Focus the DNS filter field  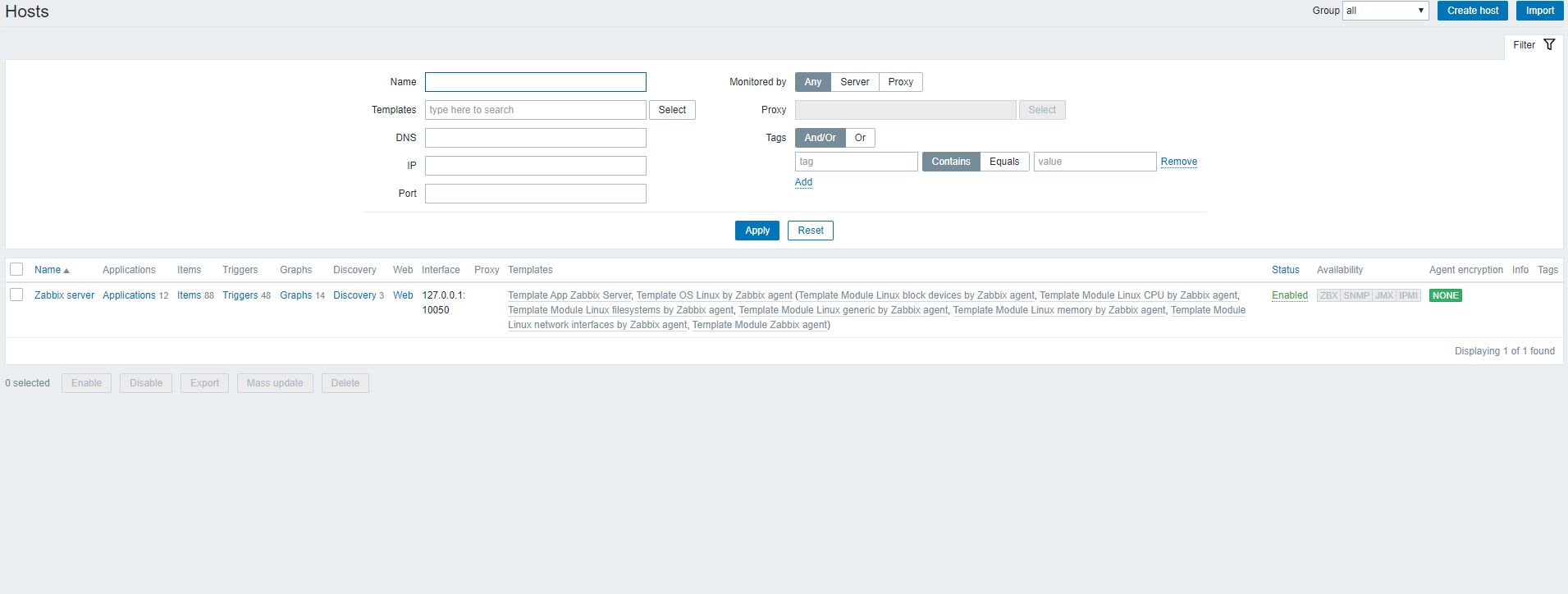click(536, 138)
